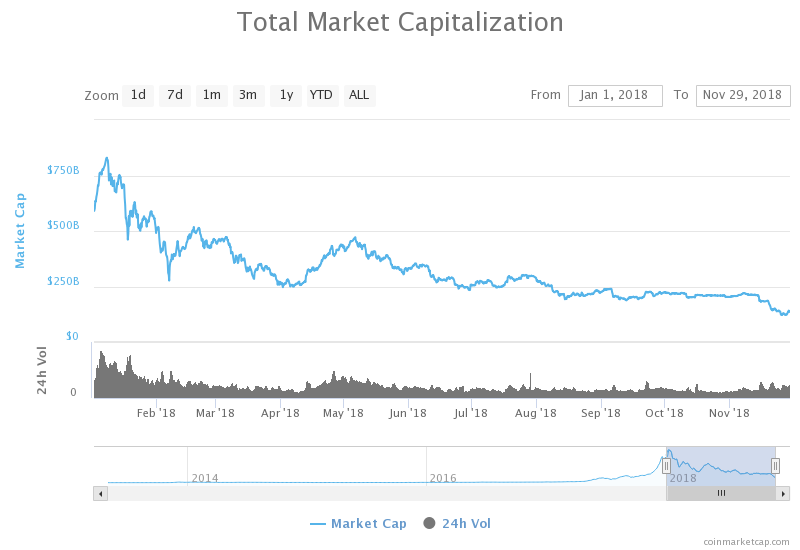Zoom chart to 1y
Image resolution: width=800 pixels, height=550 pixels.
pos(286,95)
